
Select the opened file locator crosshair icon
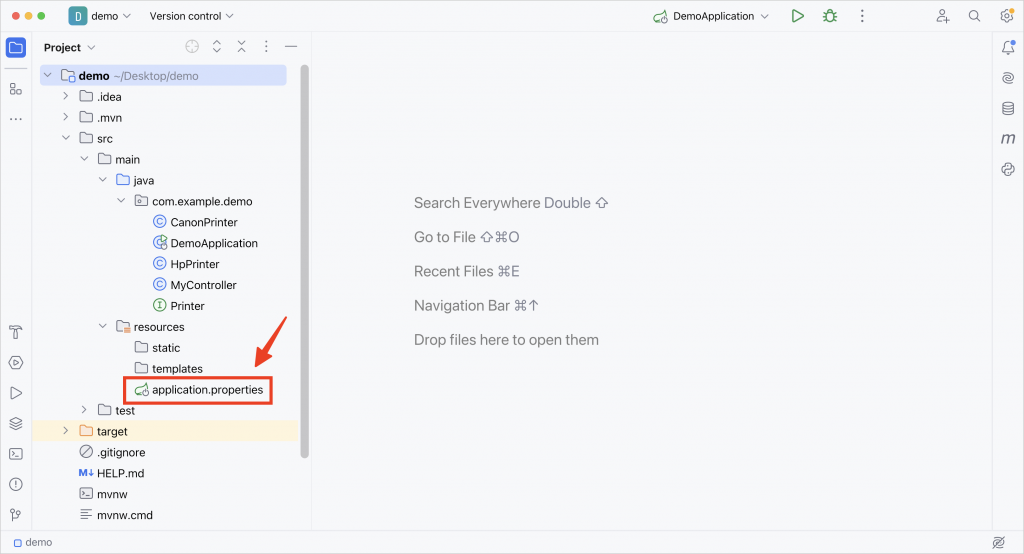point(191,46)
